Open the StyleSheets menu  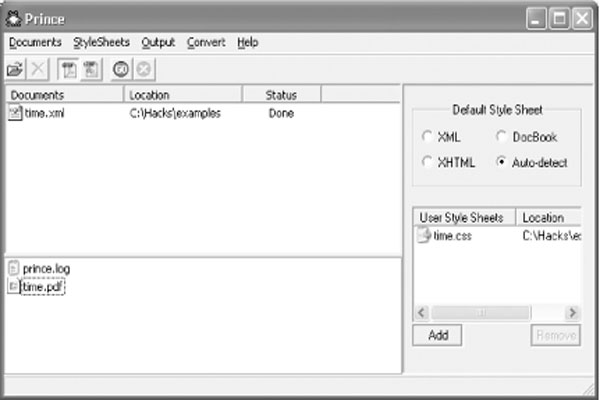click(101, 42)
